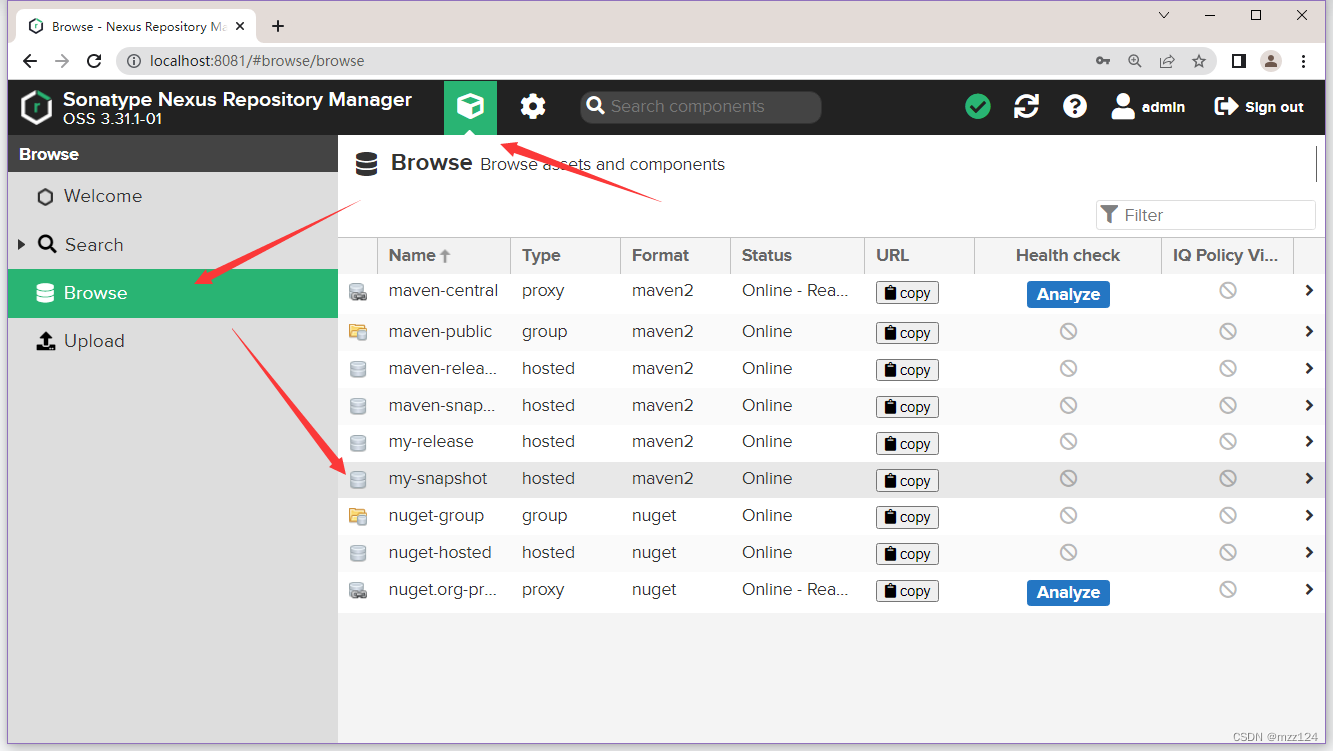Sort by the Format column header

675,255
